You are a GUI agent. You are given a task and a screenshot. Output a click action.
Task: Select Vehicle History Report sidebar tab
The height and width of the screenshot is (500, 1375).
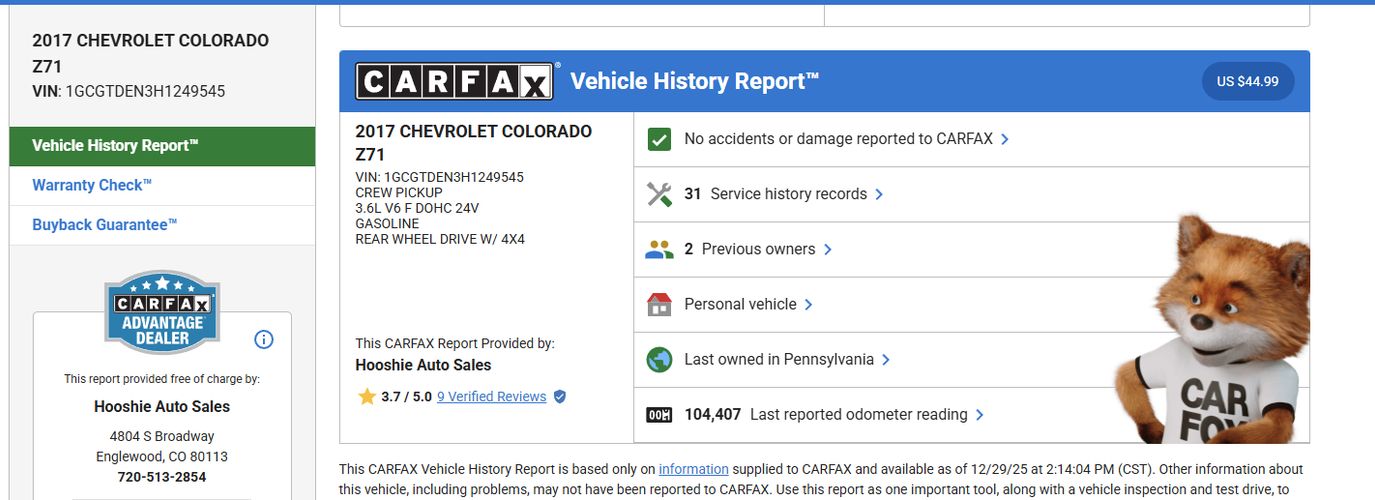click(162, 146)
